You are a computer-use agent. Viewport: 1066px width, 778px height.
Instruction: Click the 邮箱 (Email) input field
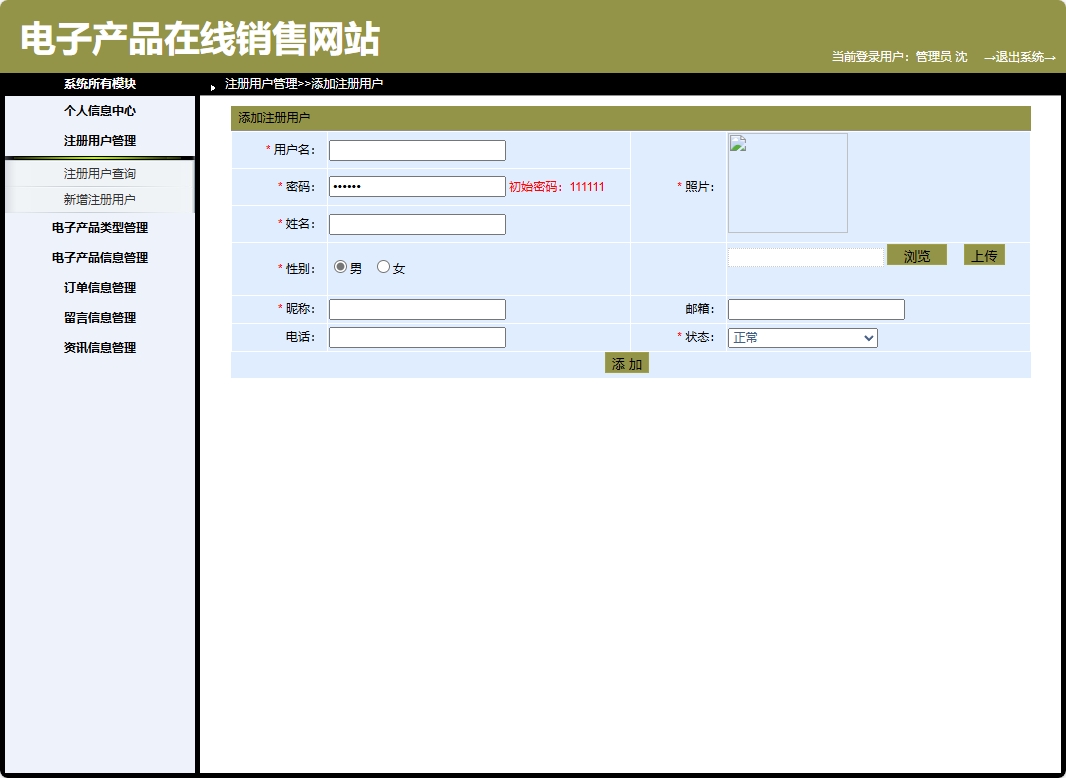(815, 309)
